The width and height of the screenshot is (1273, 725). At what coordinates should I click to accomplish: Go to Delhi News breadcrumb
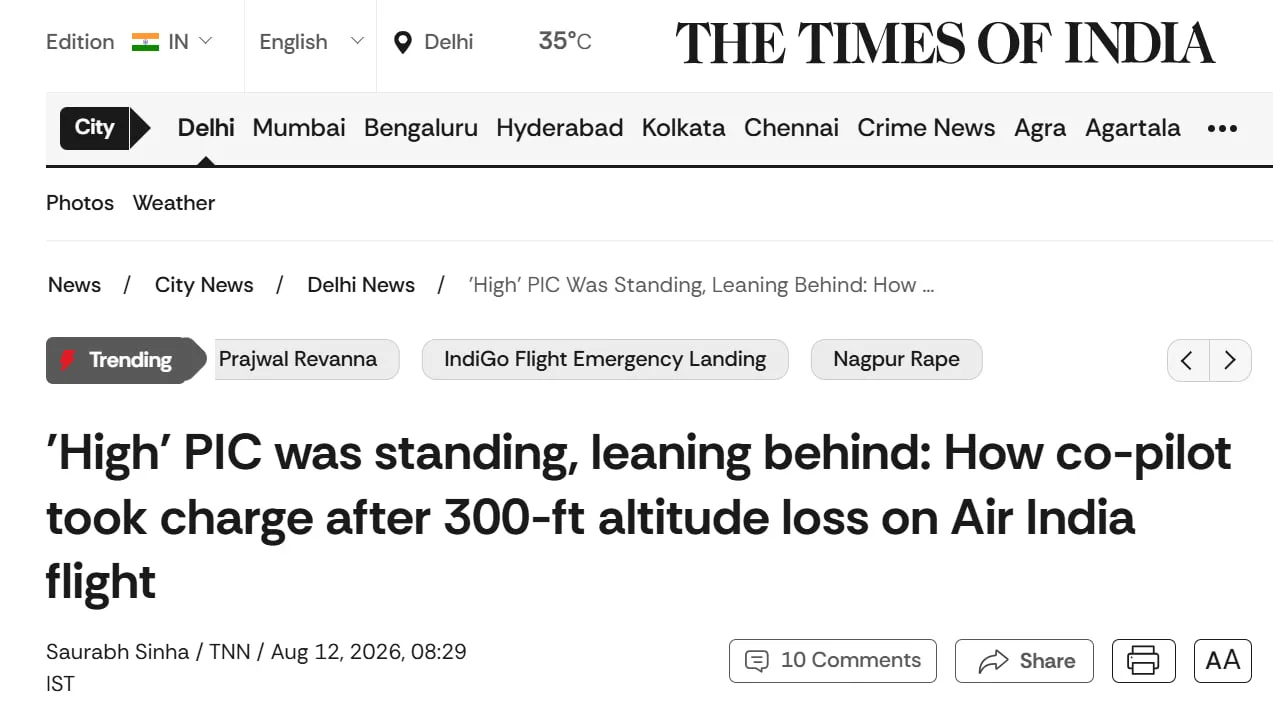point(361,285)
